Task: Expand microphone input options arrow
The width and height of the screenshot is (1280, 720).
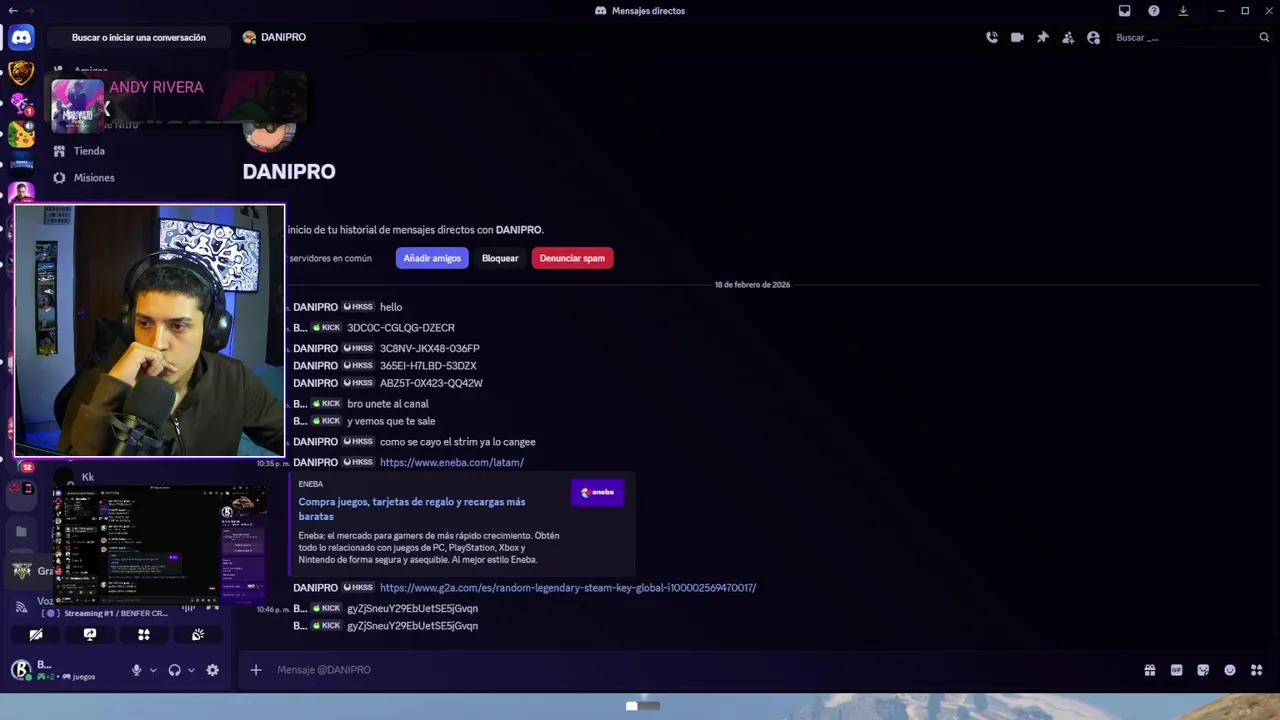Action: (x=153, y=670)
